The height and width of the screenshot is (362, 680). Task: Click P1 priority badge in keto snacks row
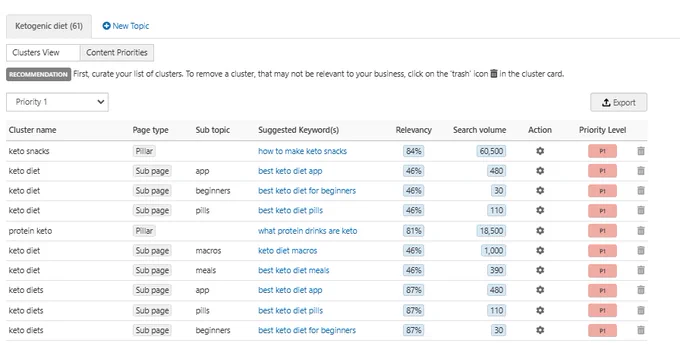point(602,151)
